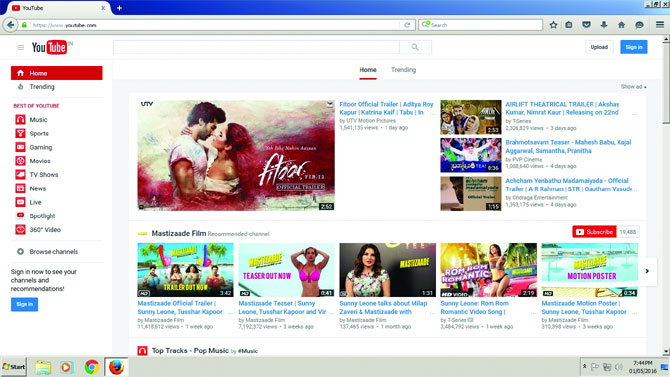Open file explorer folder in the taskbar
The image size is (670, 377).
43,367
